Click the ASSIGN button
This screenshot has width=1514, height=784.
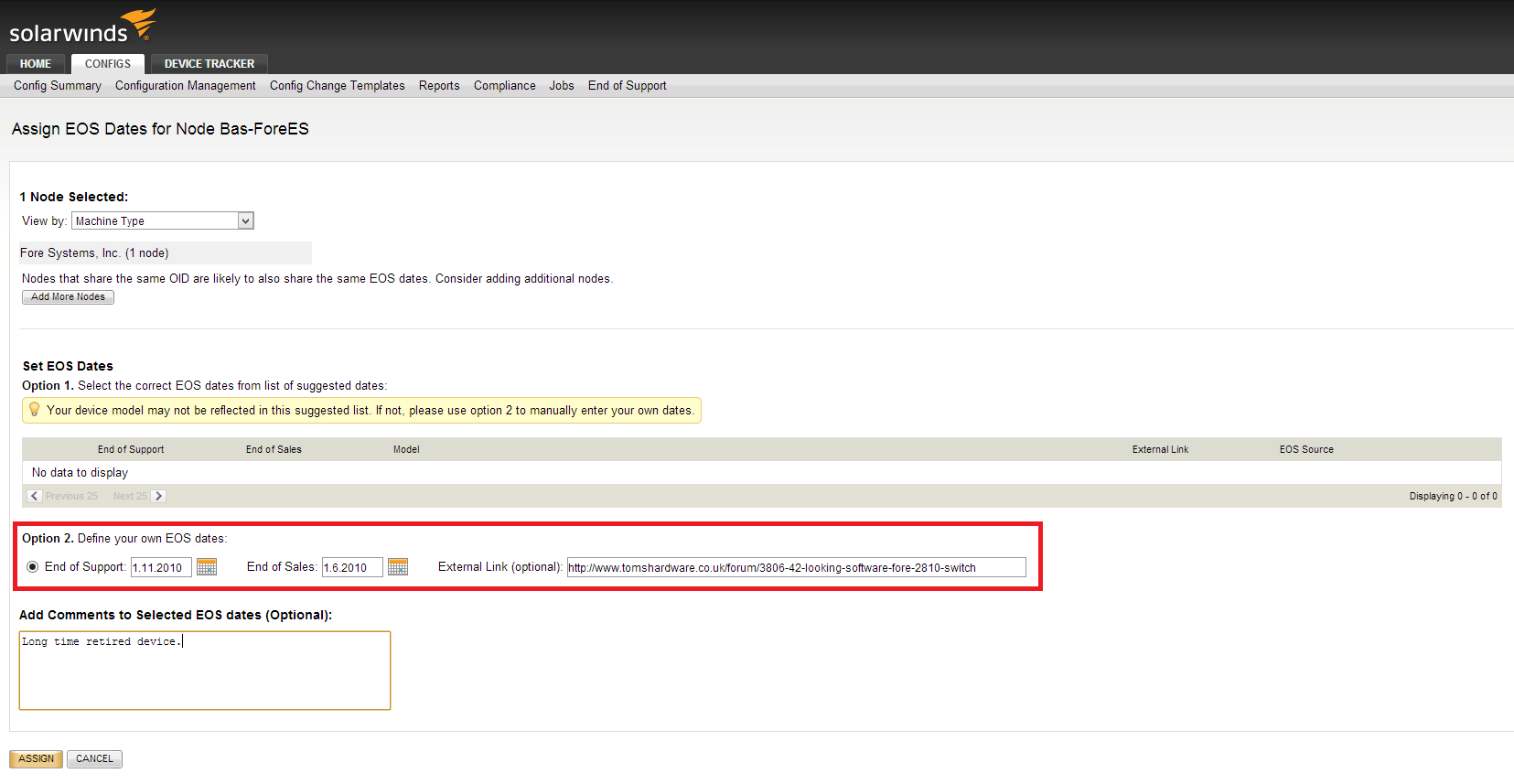[x=37, y=759]
